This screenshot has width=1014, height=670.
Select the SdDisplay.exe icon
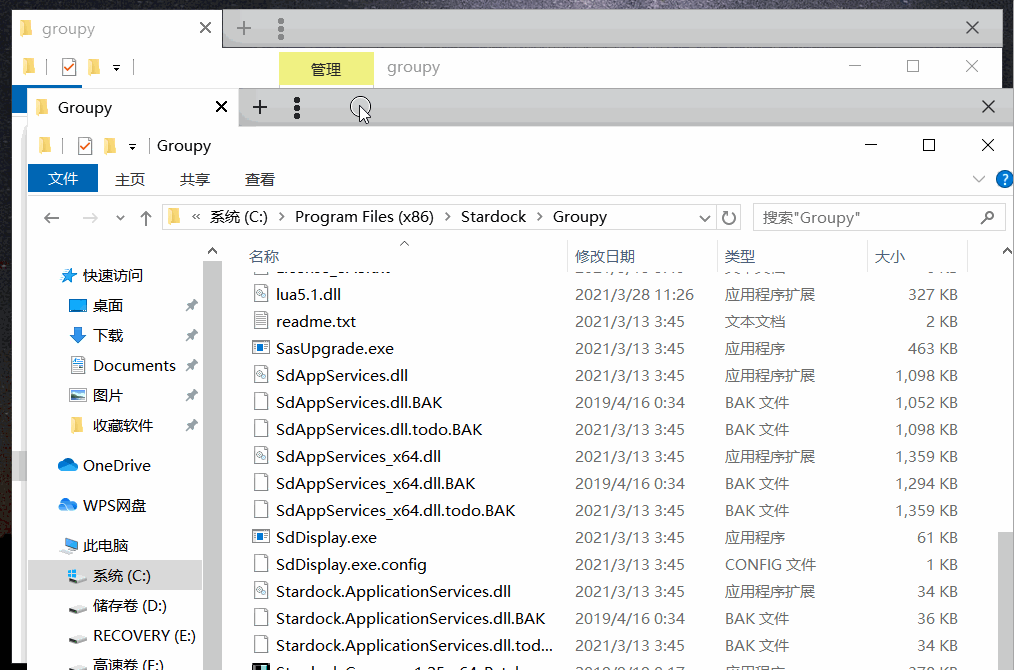pyautogui.click(x=261, y=537)
